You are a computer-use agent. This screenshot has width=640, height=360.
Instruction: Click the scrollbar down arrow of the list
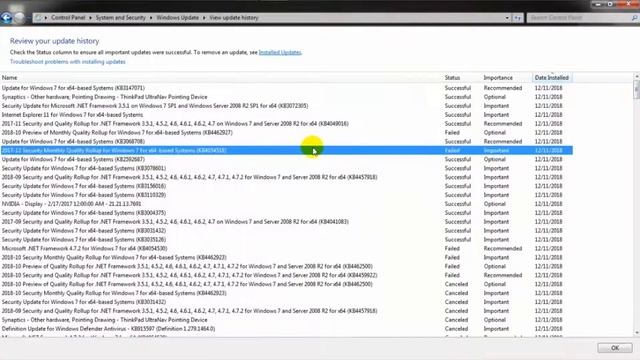click(636, 333)
